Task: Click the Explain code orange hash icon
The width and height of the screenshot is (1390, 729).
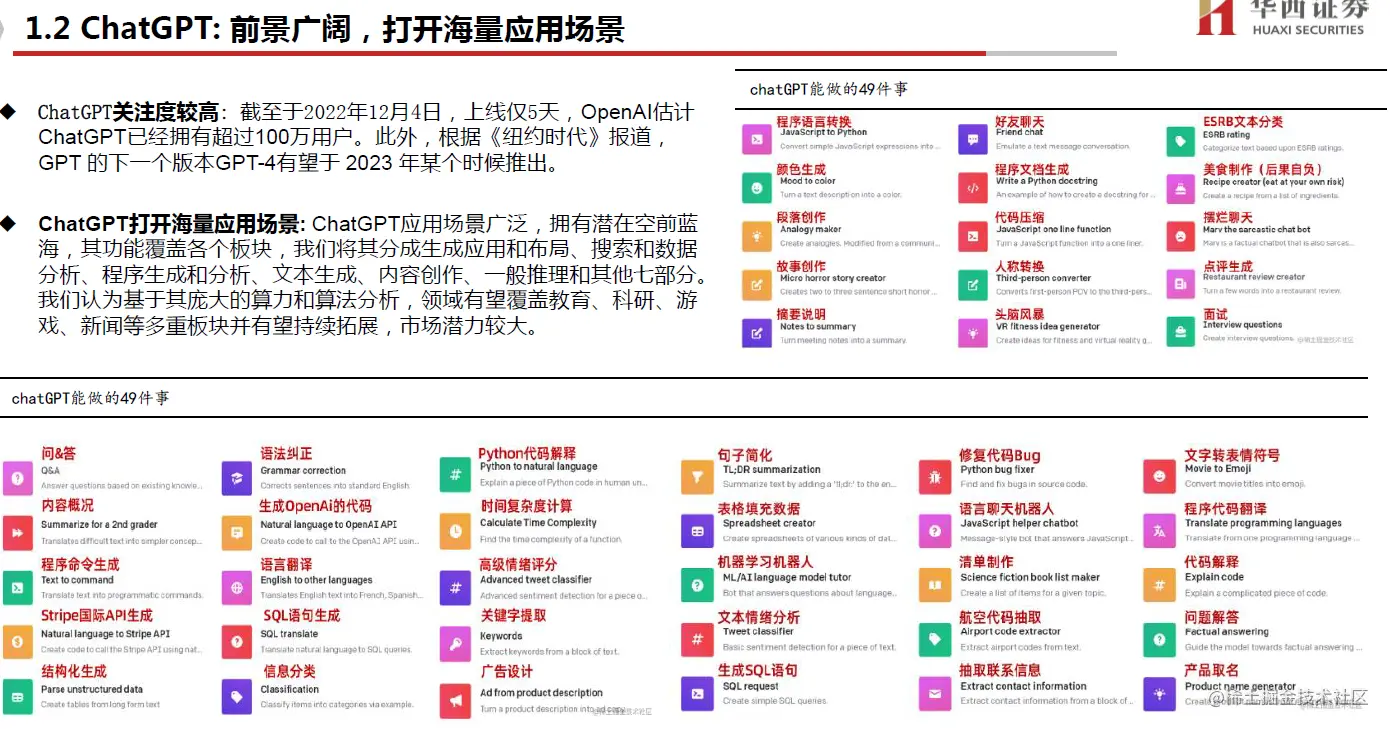Action: coord(1160,585)
